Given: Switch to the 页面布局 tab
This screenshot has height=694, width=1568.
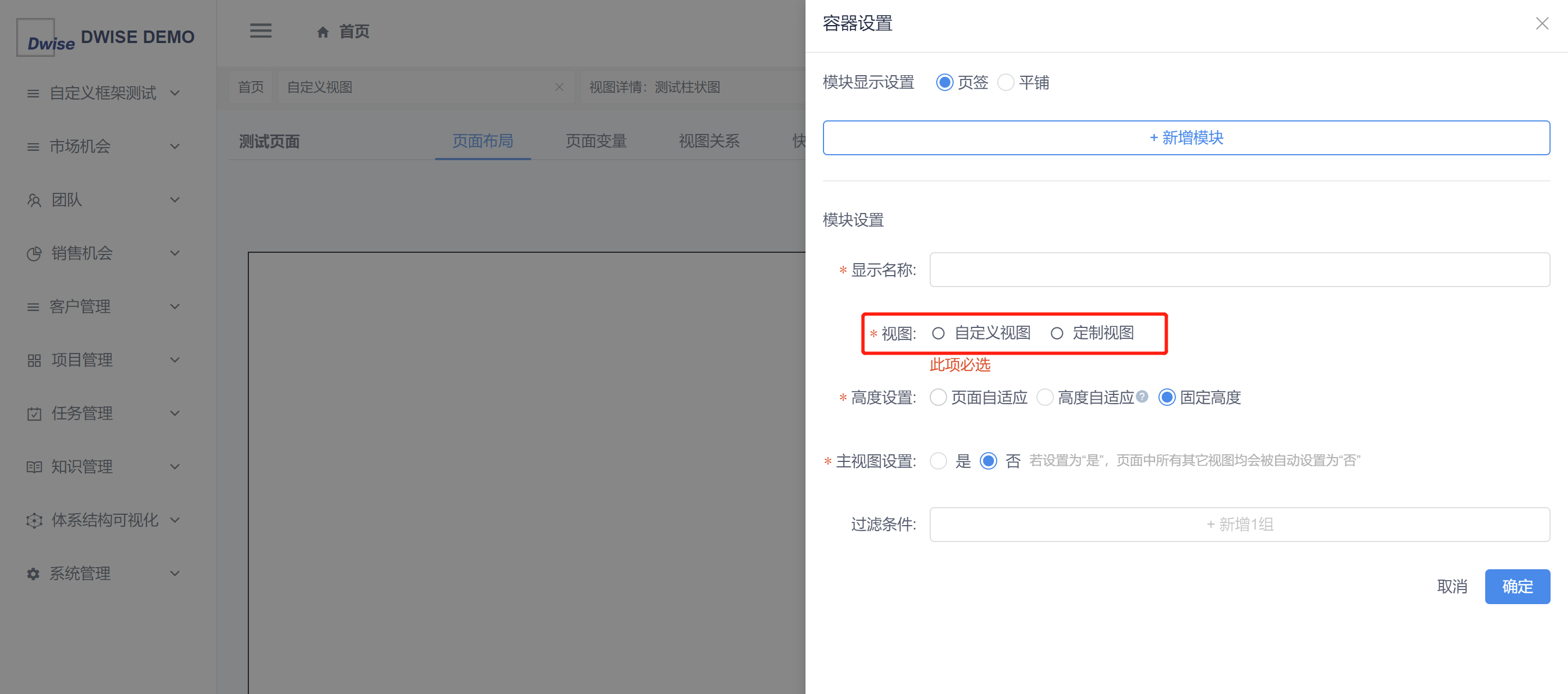Looking at the screenshot, I should (x=483, y=141).
